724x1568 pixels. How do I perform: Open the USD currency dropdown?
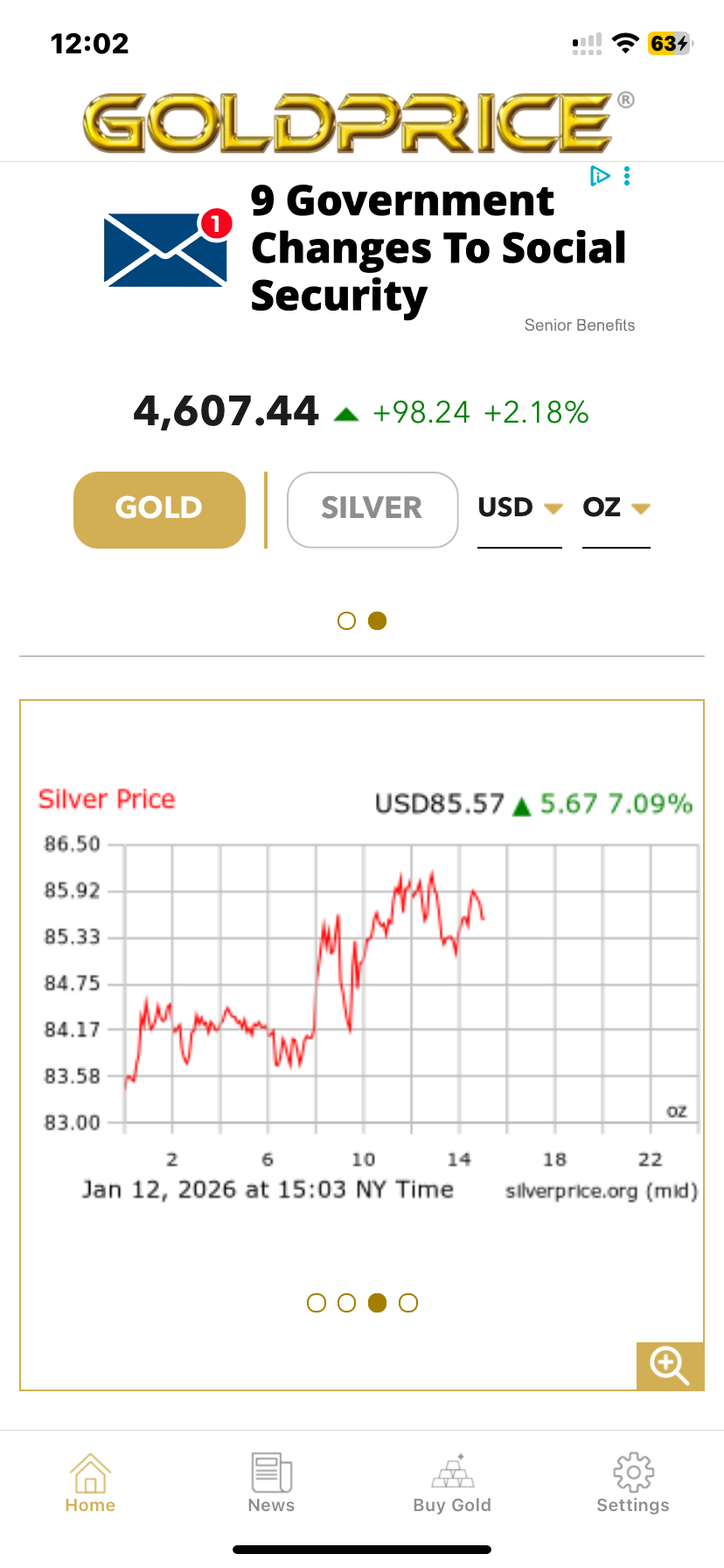click(x=519, y=508)
